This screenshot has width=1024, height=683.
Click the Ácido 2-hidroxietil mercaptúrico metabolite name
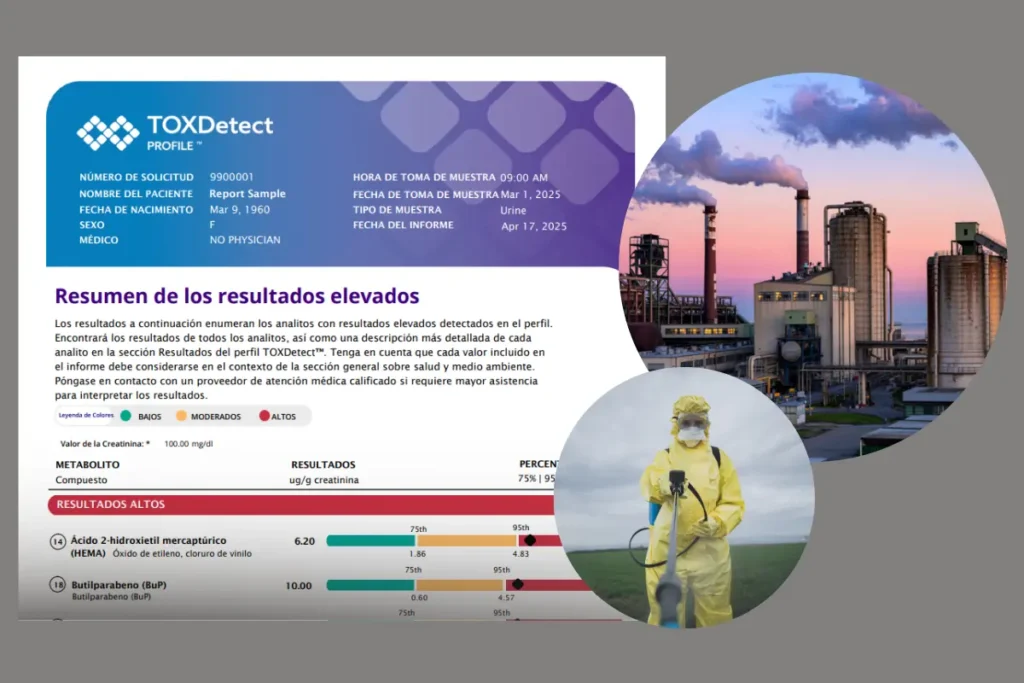coord(148,540)
